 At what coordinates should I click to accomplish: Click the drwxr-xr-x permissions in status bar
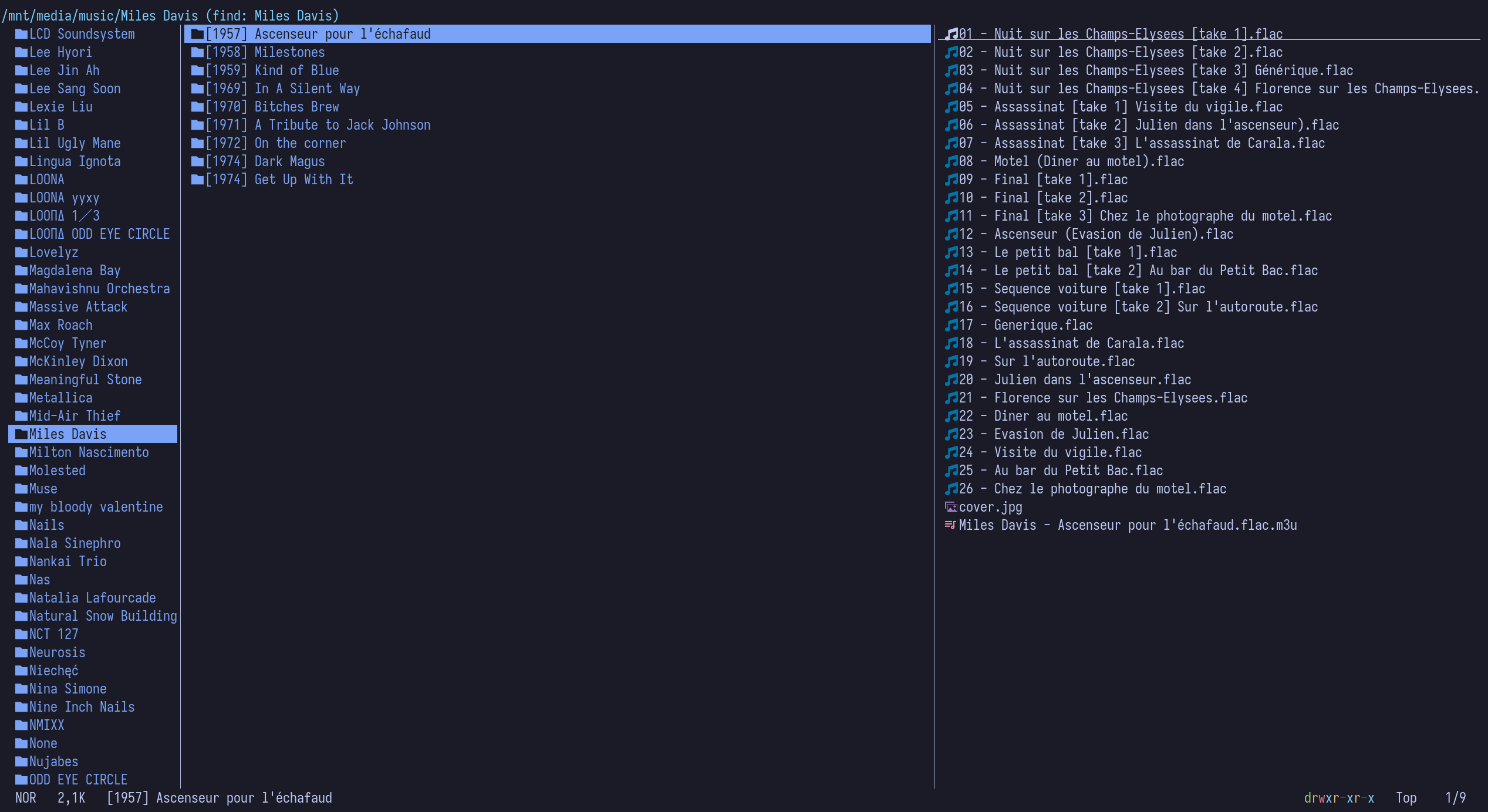point(1338,798)
